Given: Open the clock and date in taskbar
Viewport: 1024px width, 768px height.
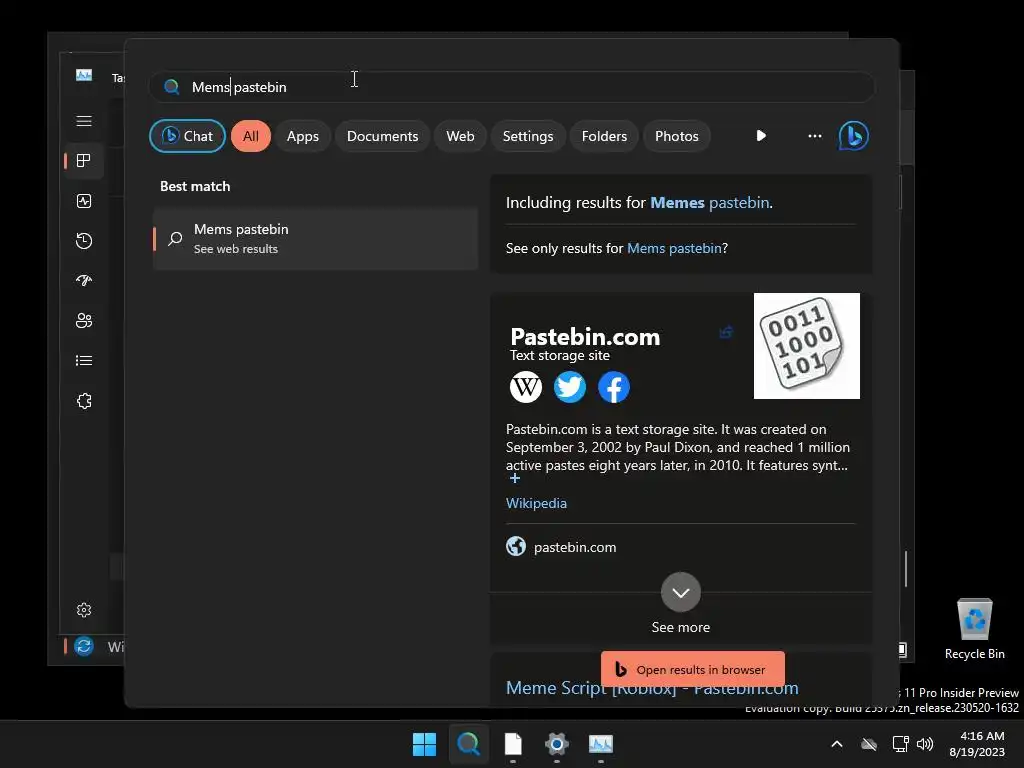Looking at the screenshot, I should [976, 744].
